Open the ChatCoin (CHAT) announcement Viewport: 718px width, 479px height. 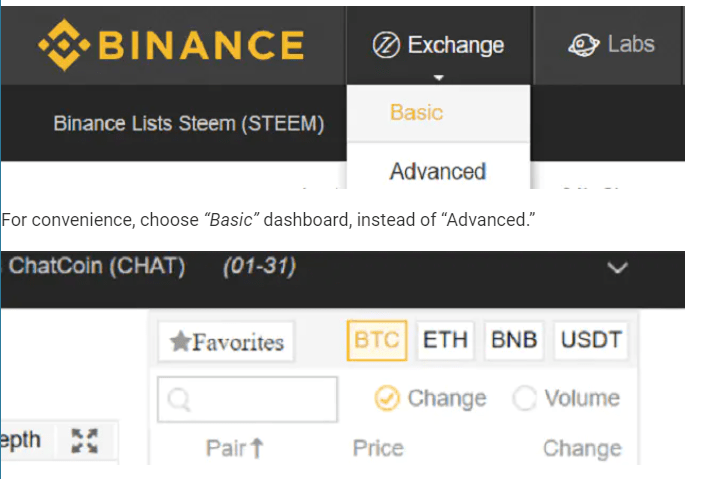click(97, 266)
